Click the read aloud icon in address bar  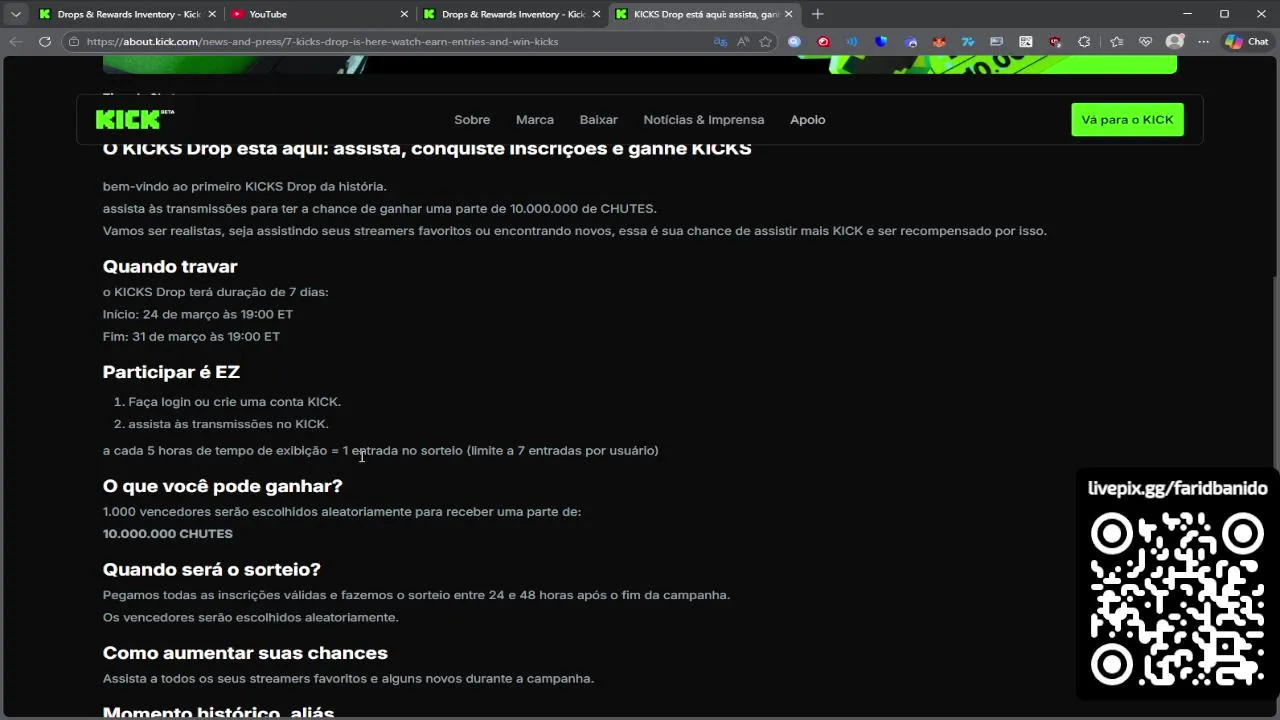pos(743,42)
